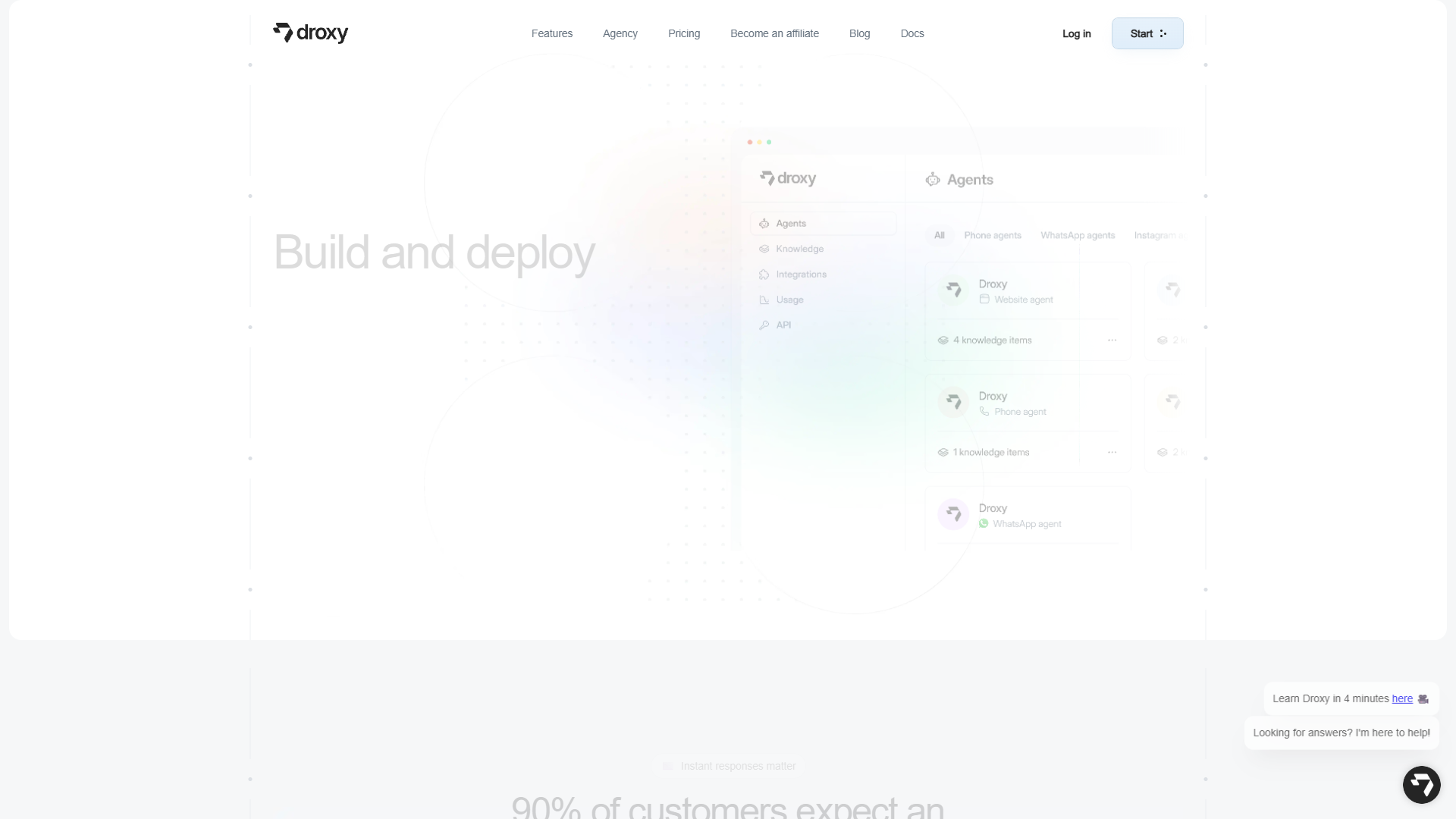Open the Agency nav link
The height and width of the screenshot is (819, 1456).
coord(620,33)
